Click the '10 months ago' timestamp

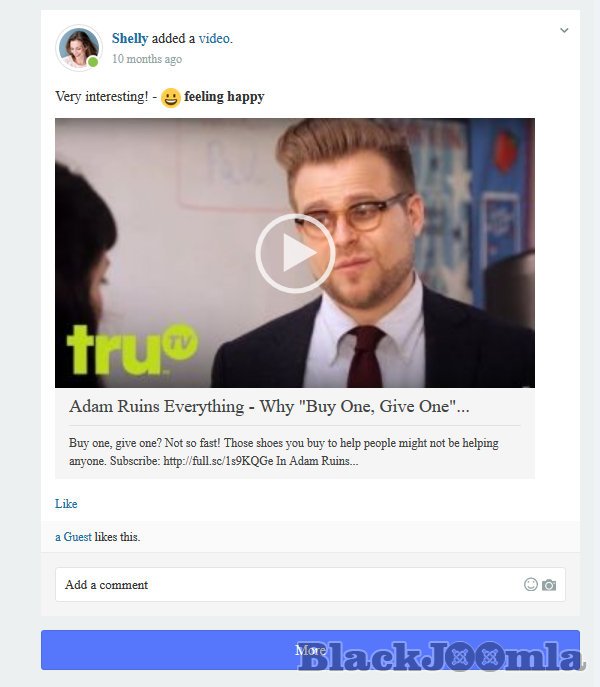tap(147, 59)
